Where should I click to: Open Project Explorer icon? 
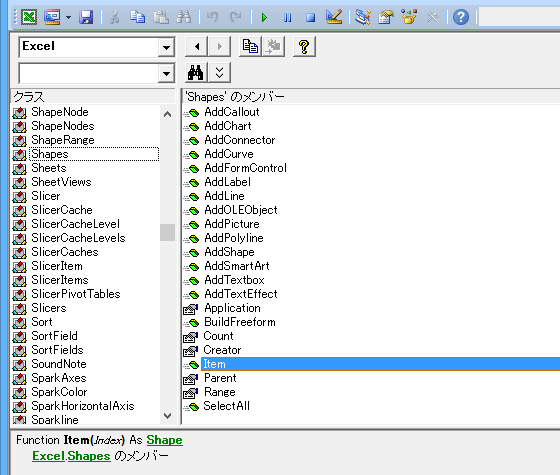tap(362, 17)
